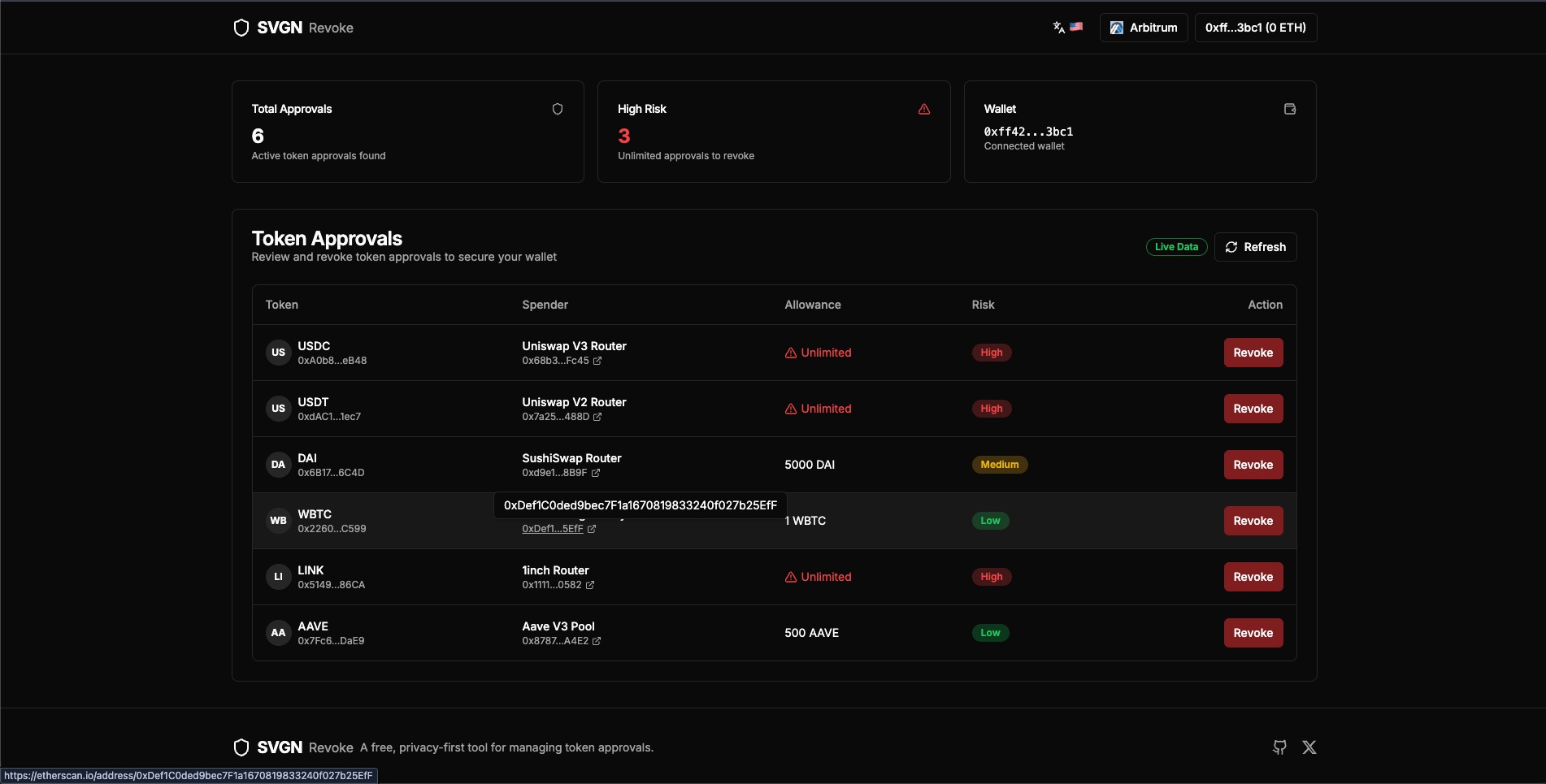Viewport: 1546px width, 784px height.
Task: Click the WBTC token avatar
Action: point(278,520)
